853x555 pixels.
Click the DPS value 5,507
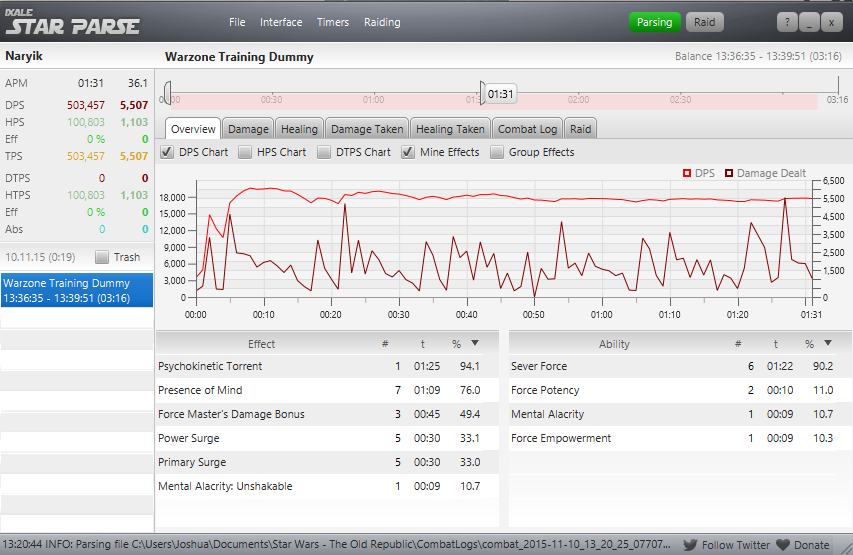tap(134, 105)
